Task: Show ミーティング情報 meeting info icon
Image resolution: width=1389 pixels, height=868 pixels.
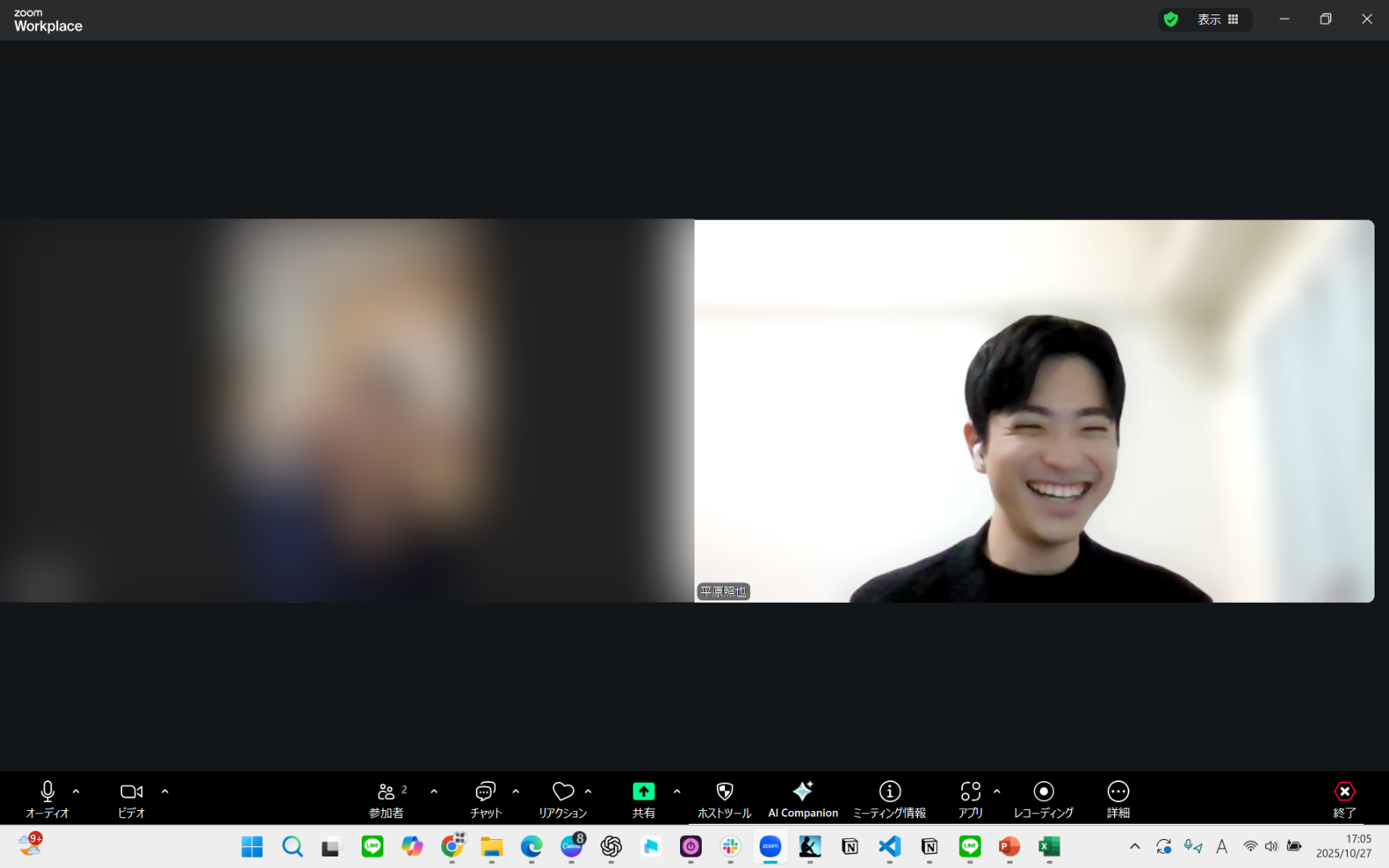Action: 890,792
